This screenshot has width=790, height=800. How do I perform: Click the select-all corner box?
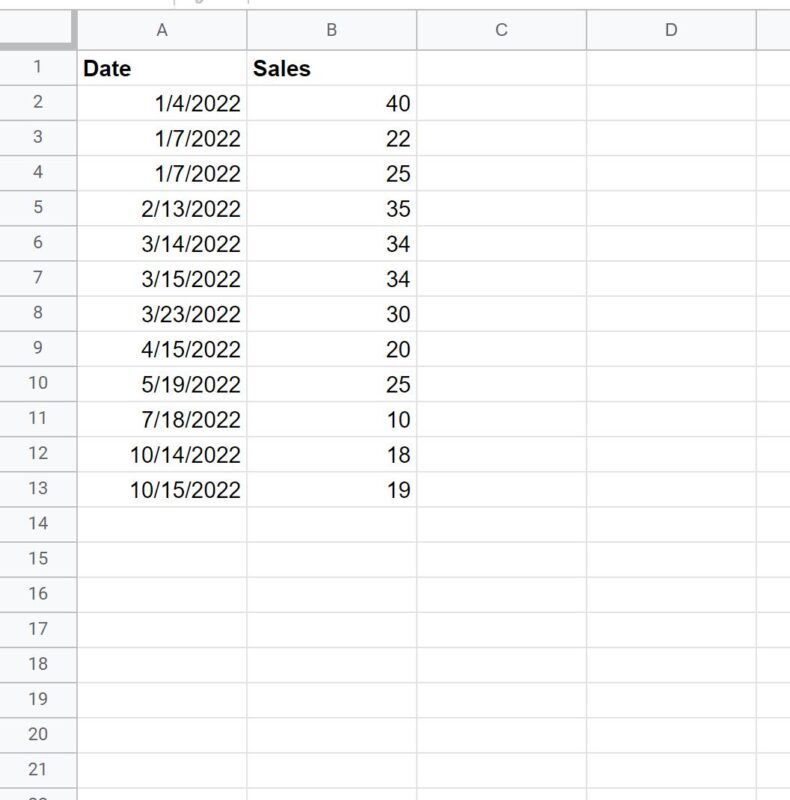[x=37, y=30]
